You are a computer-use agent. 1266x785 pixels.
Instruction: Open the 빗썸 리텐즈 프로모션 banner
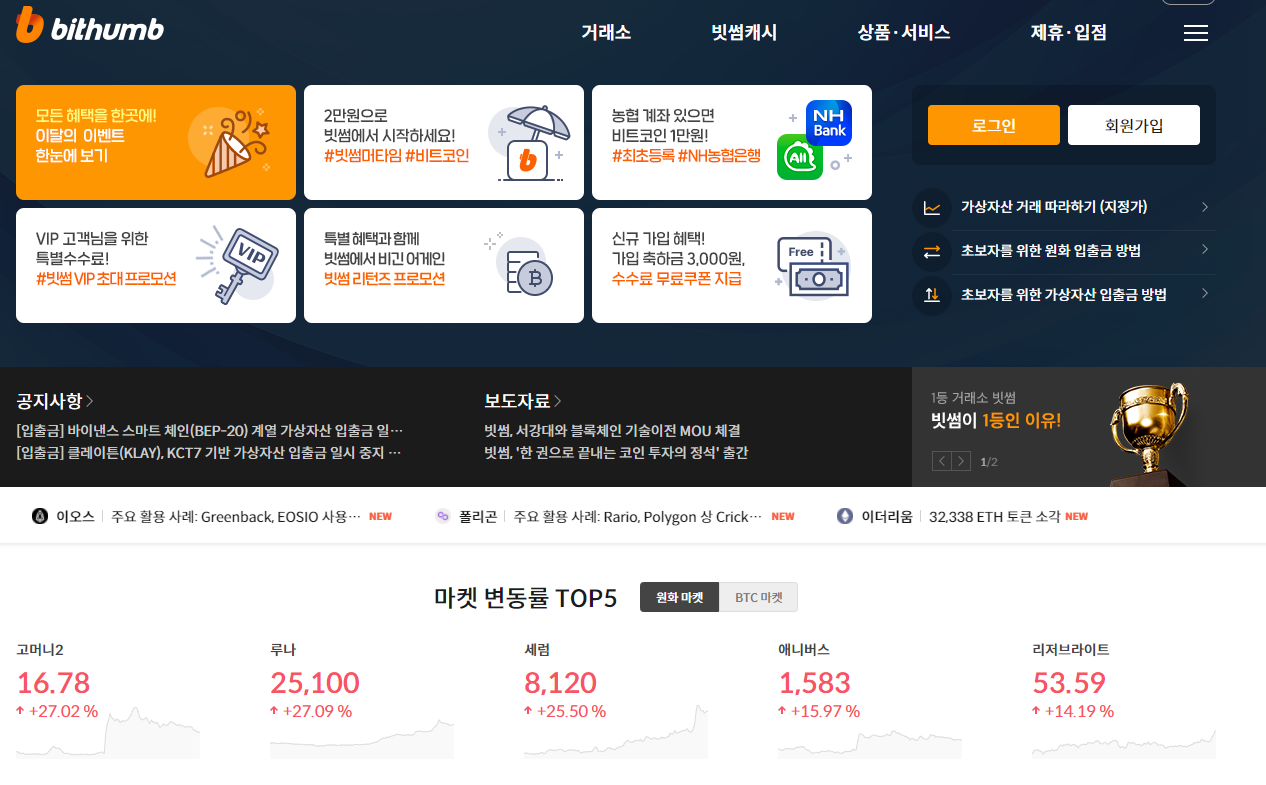(x=444, y=265)
